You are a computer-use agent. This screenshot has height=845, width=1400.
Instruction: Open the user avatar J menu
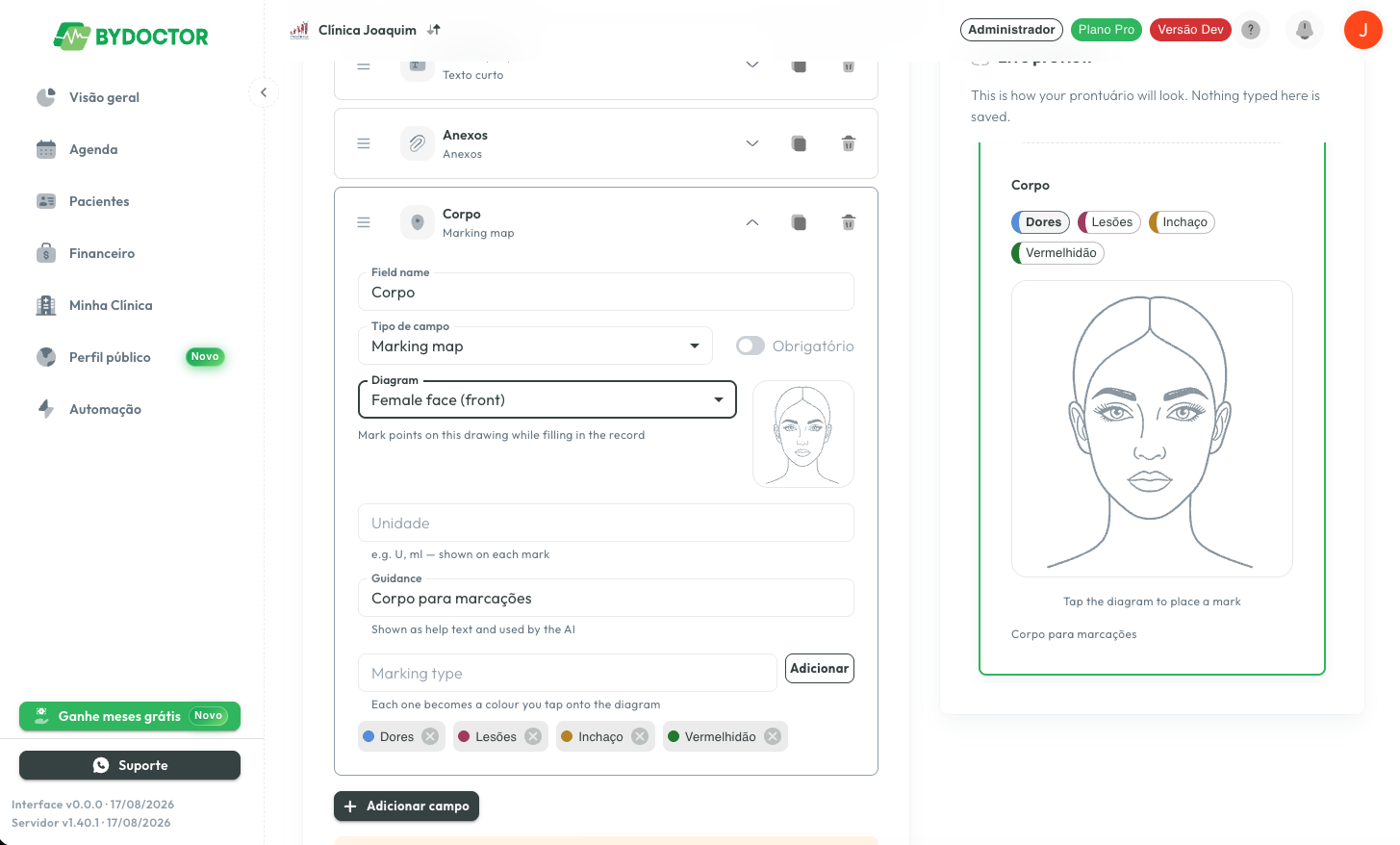click(x=1362, y=30)
